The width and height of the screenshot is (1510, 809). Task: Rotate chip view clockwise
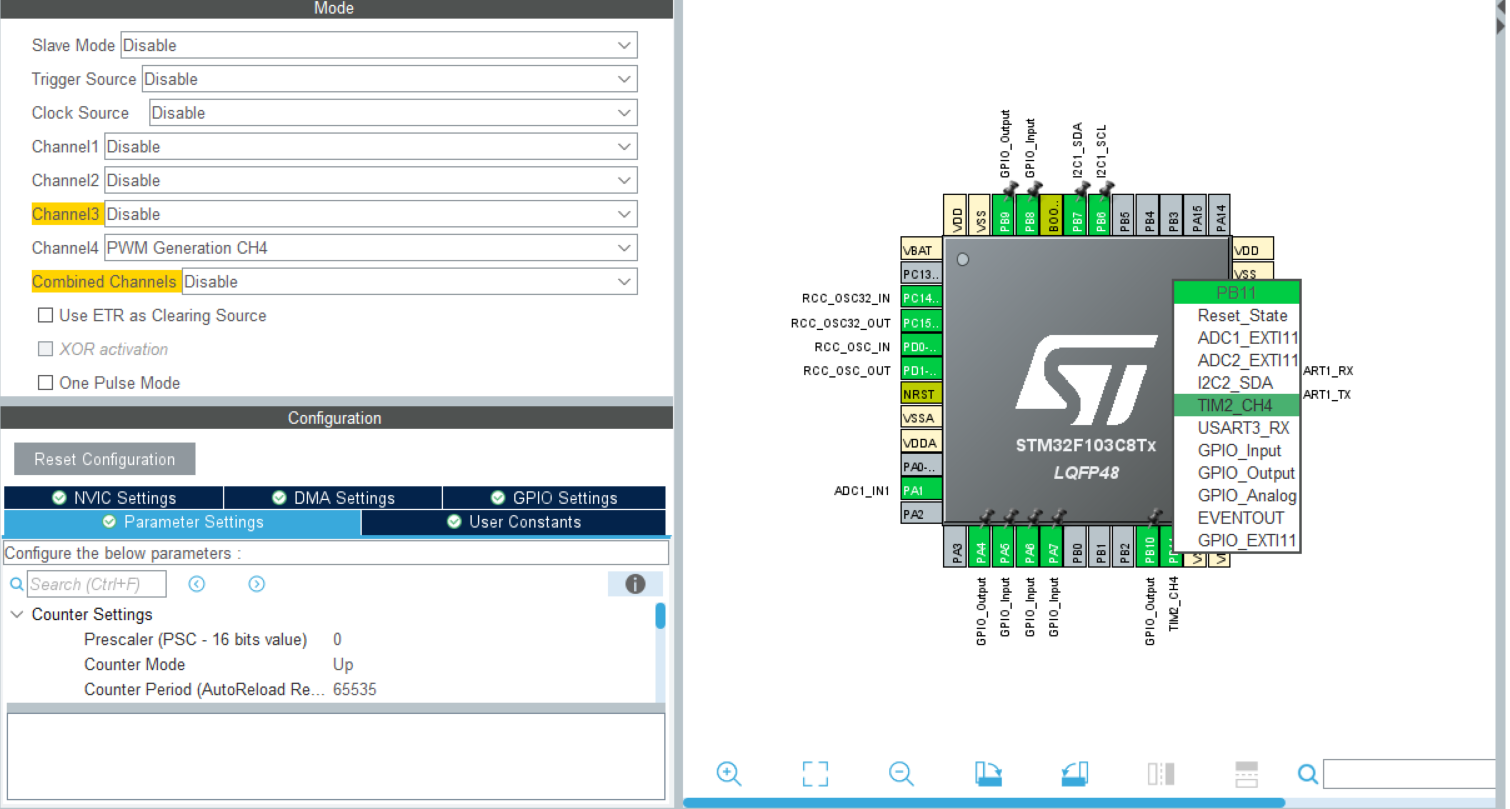(x=988, y=773)
